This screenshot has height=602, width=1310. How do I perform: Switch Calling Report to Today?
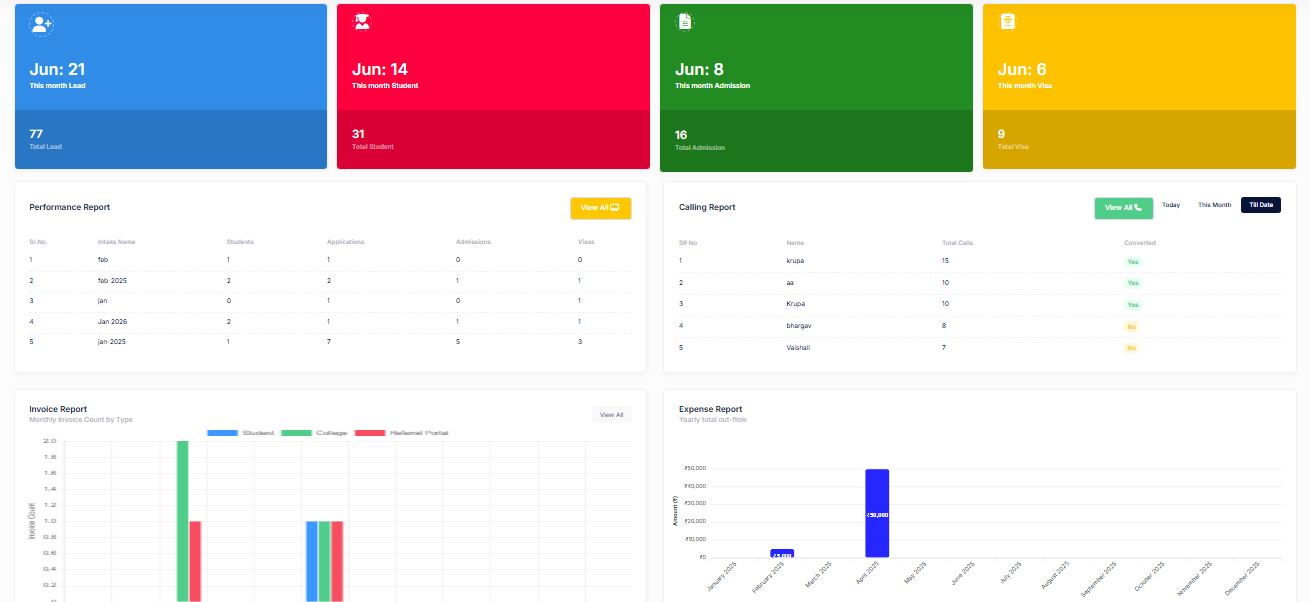[x=1171, y=205]
